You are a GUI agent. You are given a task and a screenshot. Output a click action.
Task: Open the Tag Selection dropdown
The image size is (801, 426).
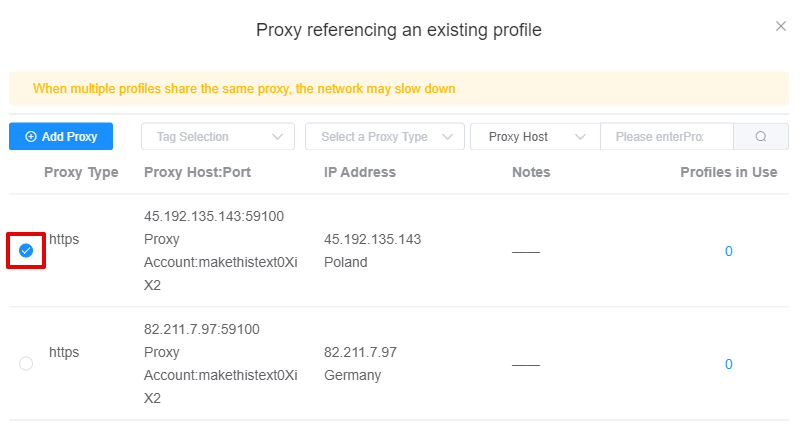[x=218, y=136]
